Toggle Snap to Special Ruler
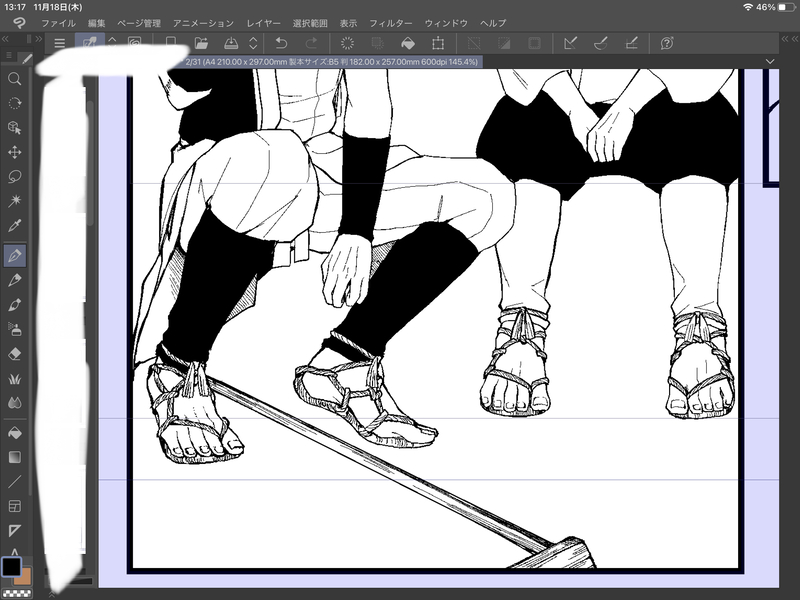 click(601, 43)
